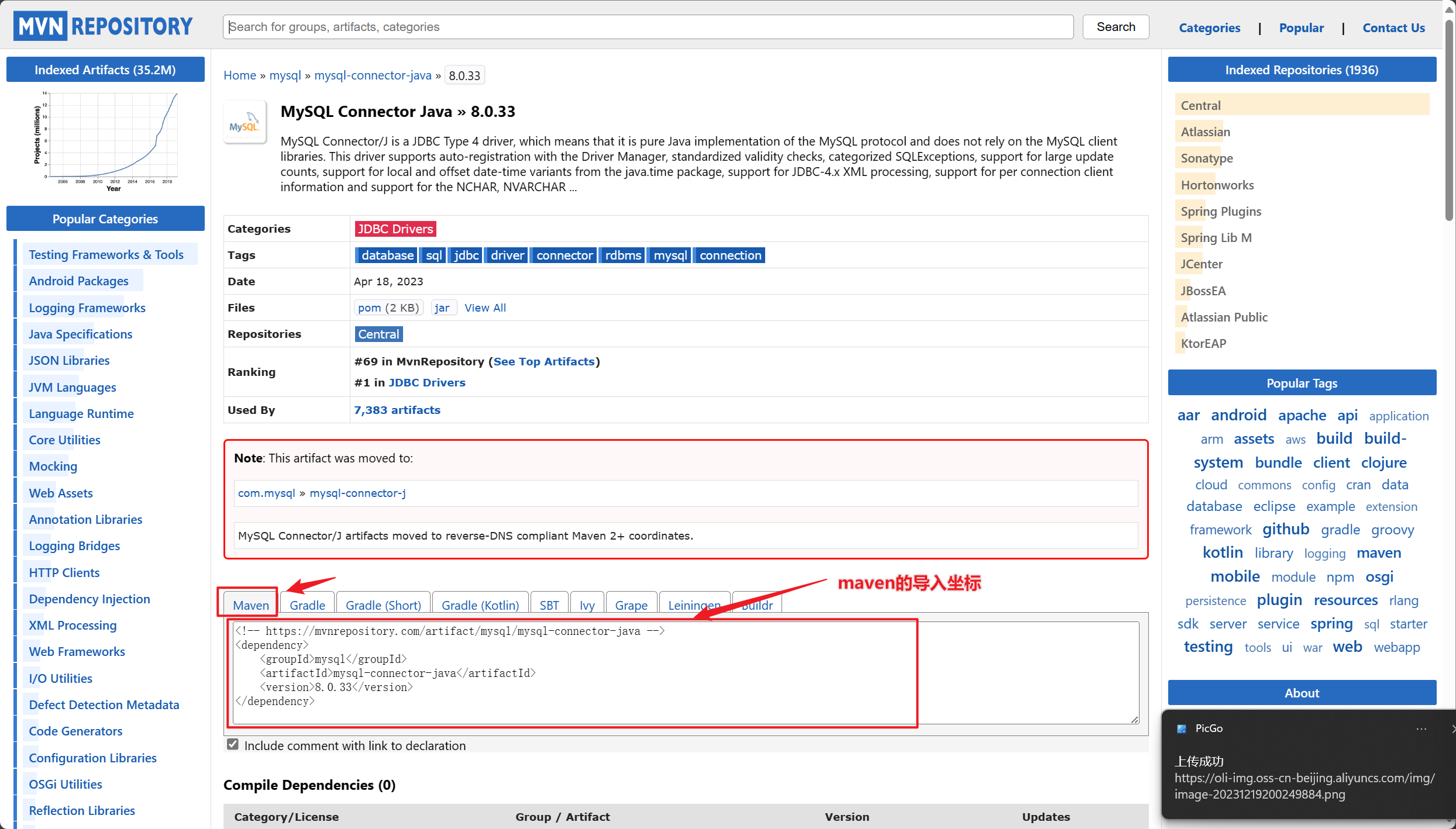
Task: Open View All files link
Action: pos(485,308)
